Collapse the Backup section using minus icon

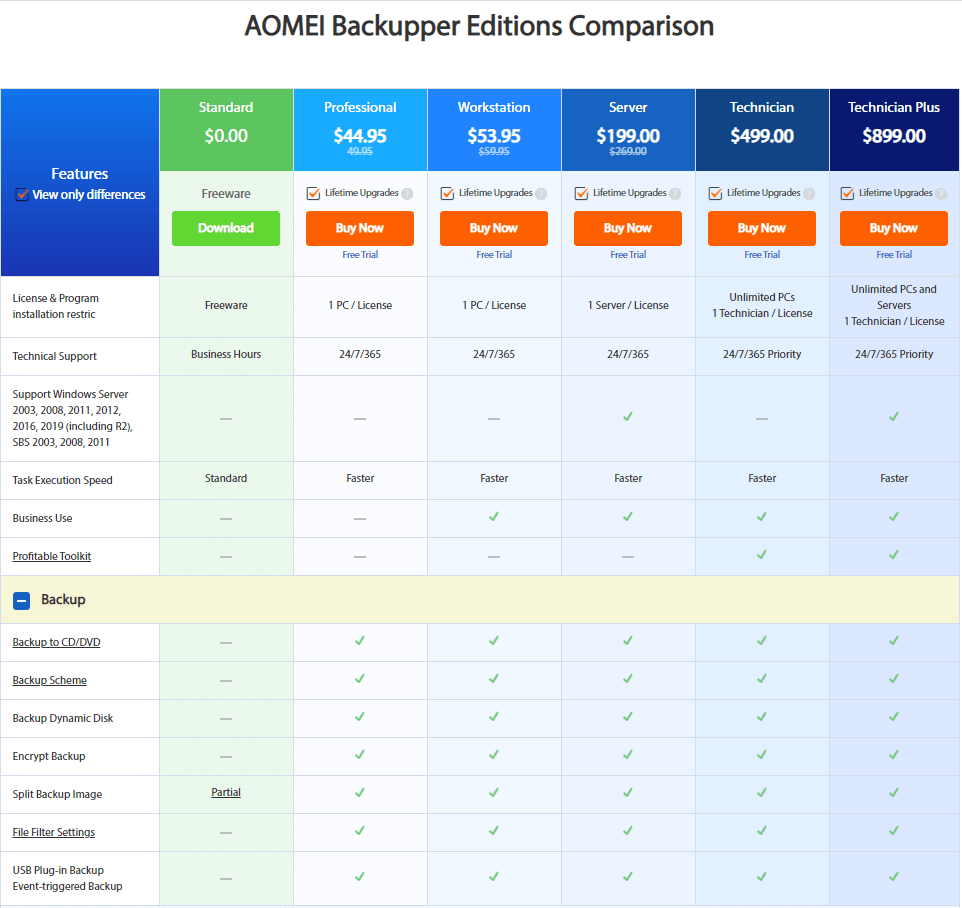coord(21,600)
